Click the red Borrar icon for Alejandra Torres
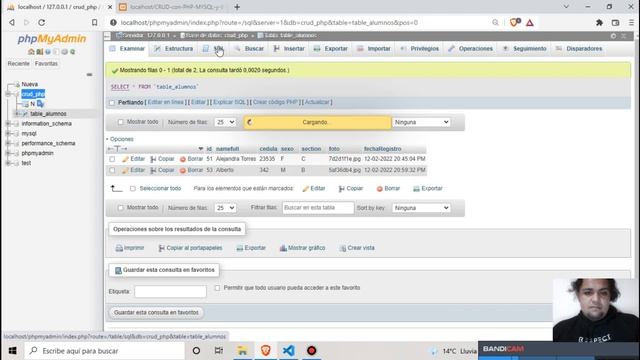 tap(183, 159)
